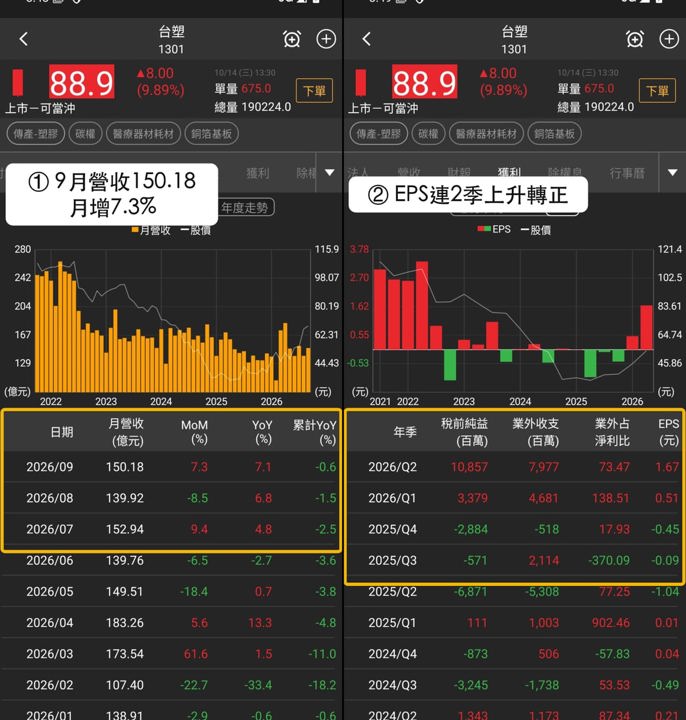Tap the 日期 column header

[62, 432]
